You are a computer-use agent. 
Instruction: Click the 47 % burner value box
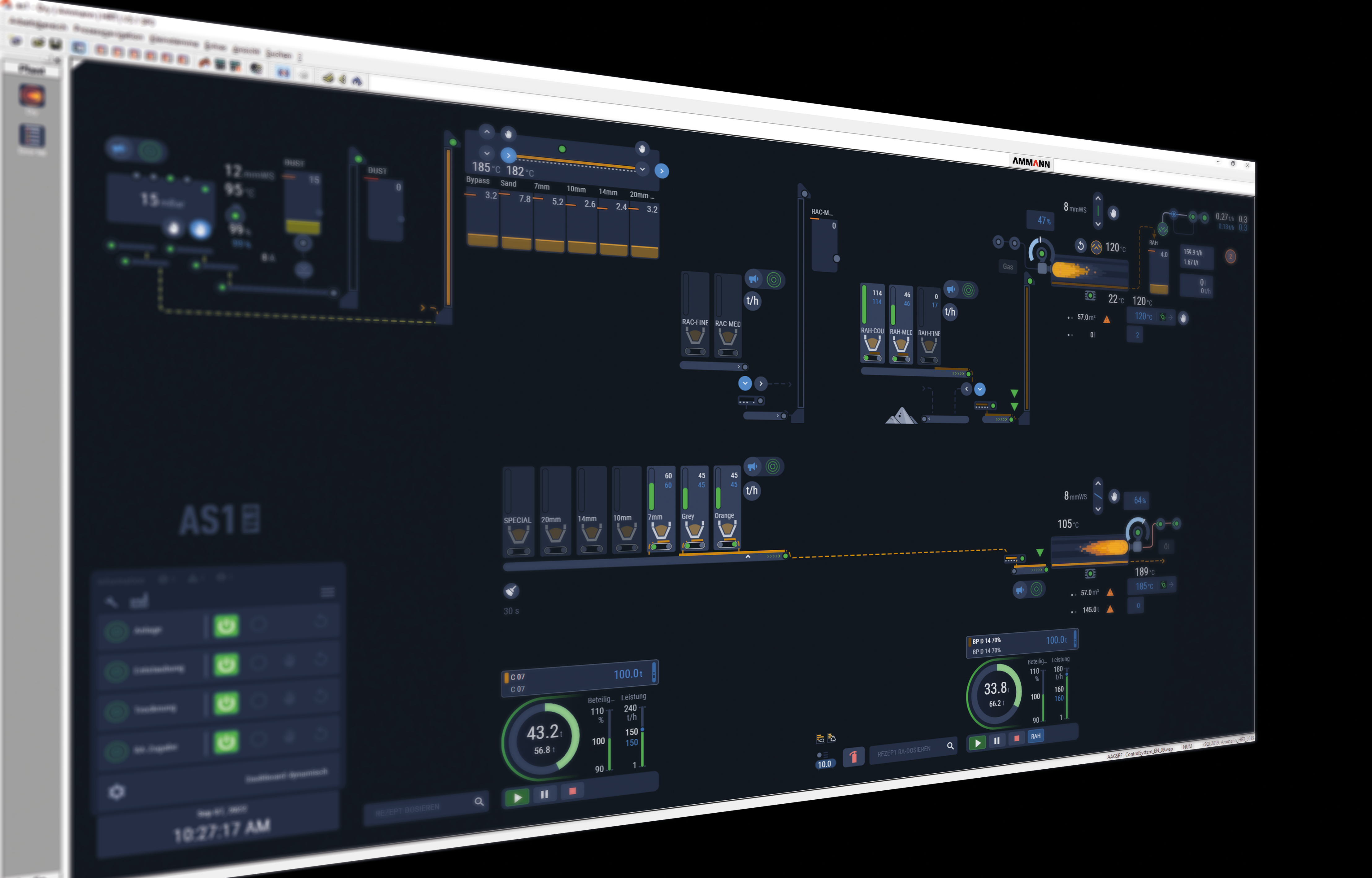pyautogui.click(x=1040, y=220)
